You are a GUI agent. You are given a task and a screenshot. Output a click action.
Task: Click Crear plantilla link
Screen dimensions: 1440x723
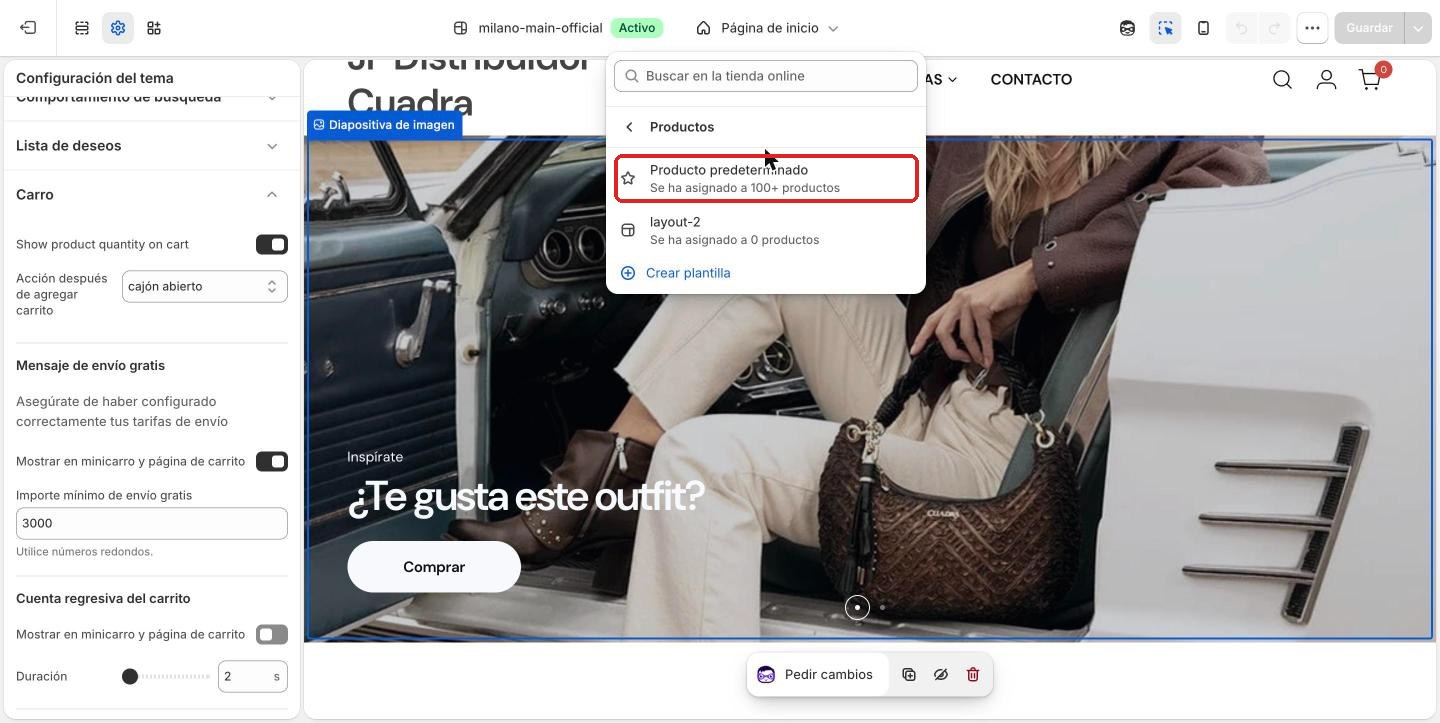coord(688,273)
